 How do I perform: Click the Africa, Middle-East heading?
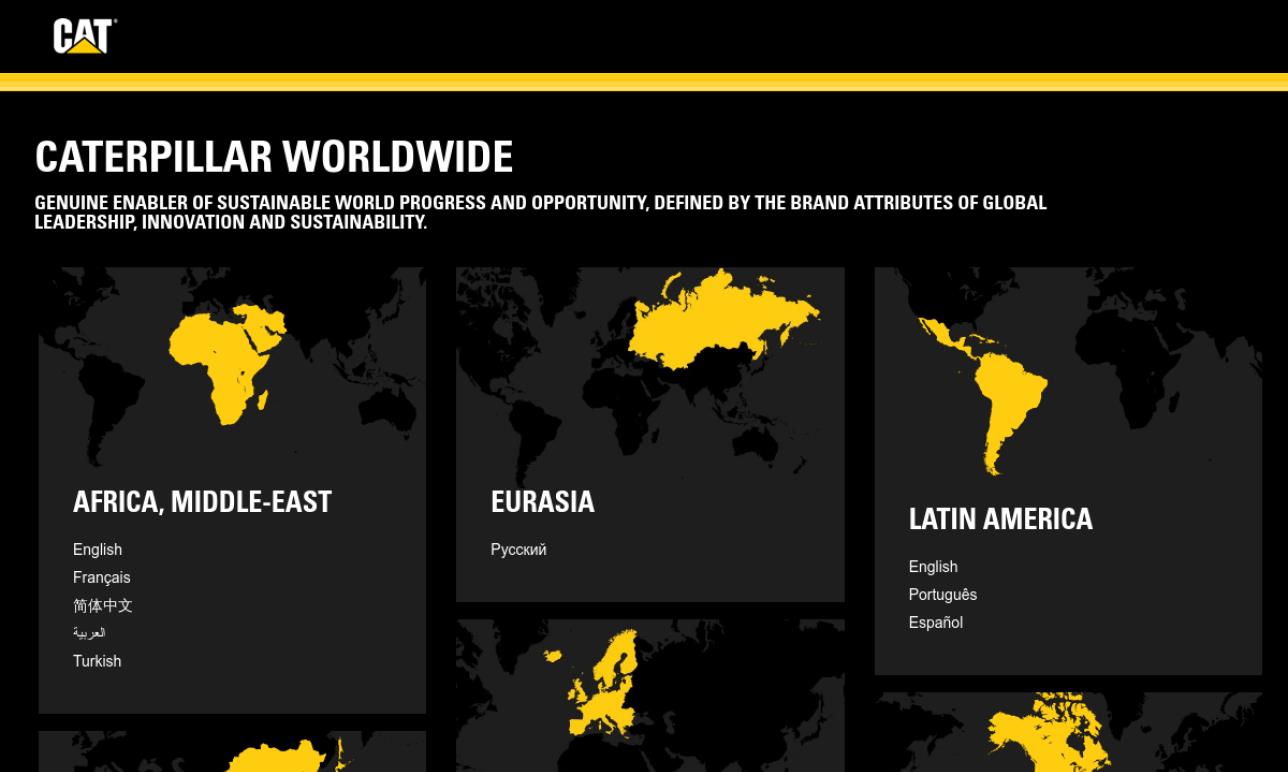click(x=202, y=501)
